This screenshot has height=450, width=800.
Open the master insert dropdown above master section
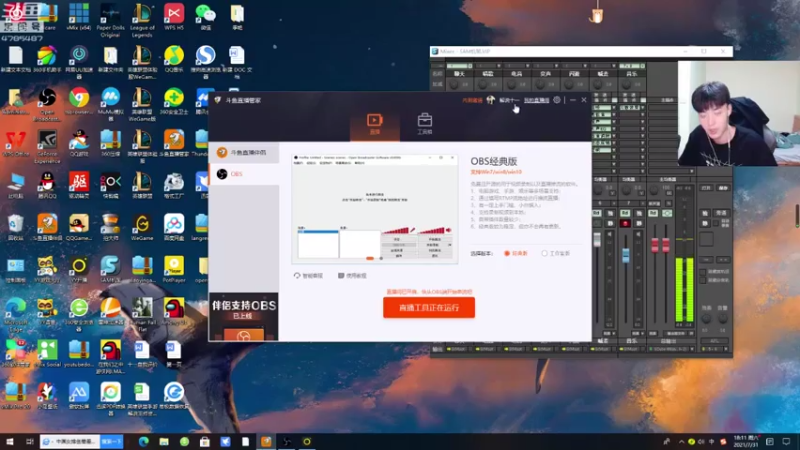692,172
